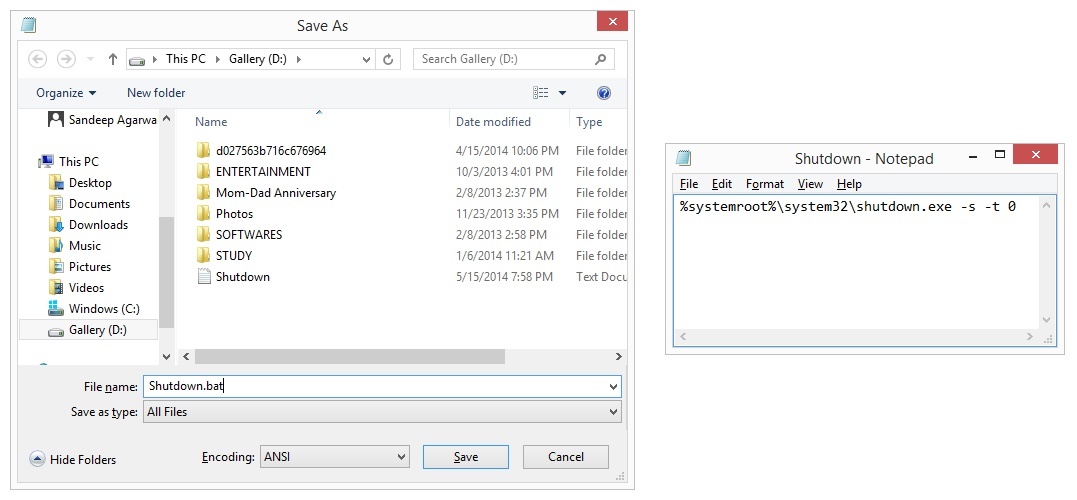Click the file list's right scroll arrow
The image size is (1077, 500).
[x=618, y=357]
